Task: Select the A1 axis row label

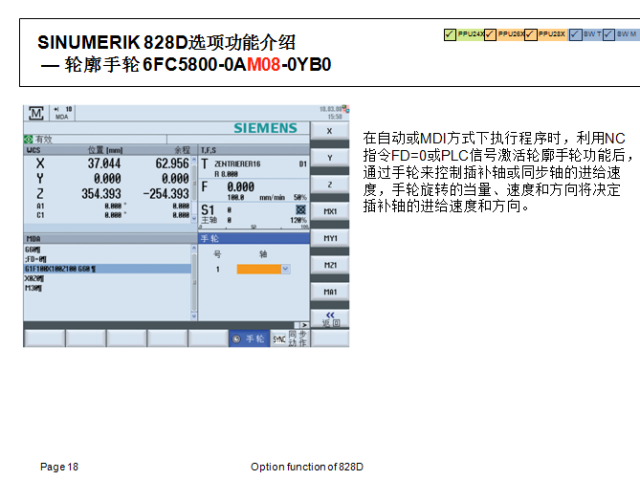Action: pyautogui.click(x=40, y=206)
